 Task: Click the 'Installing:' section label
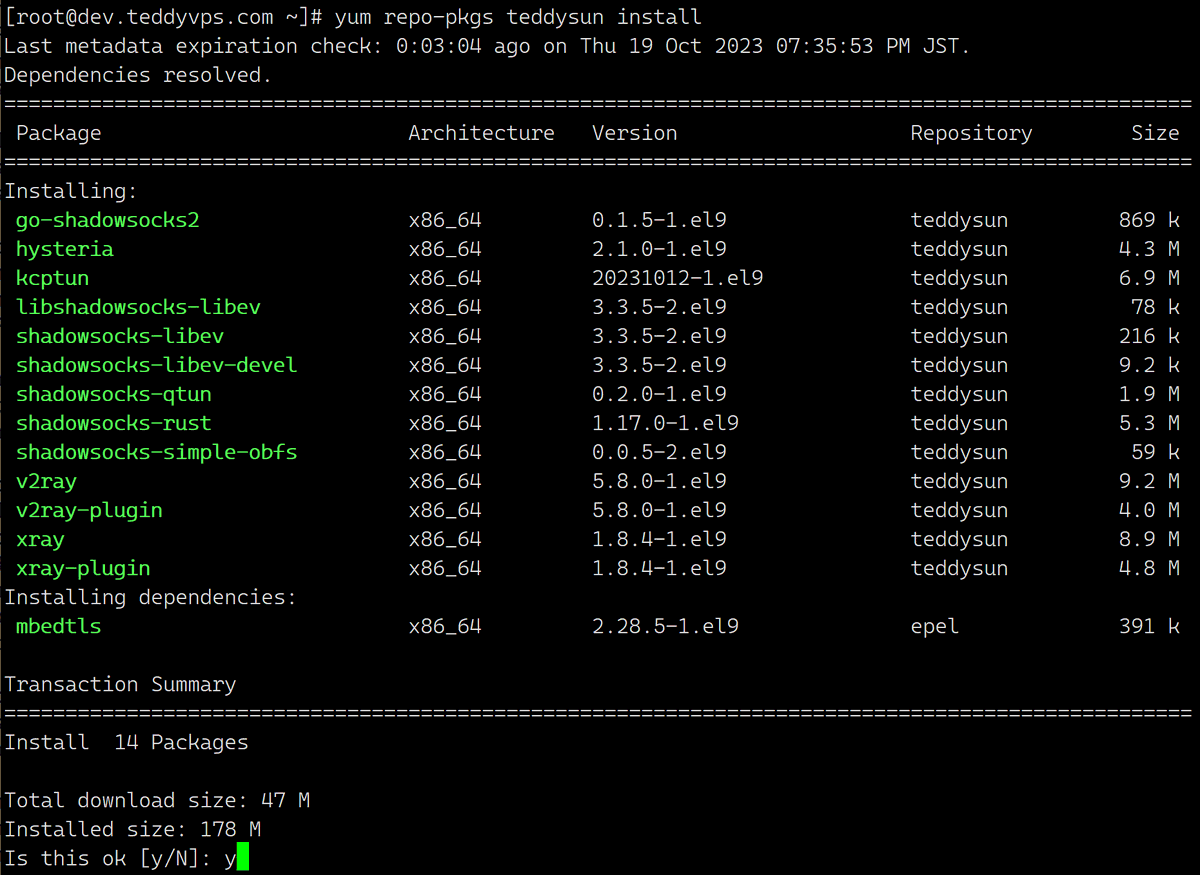tap(71, 191)
